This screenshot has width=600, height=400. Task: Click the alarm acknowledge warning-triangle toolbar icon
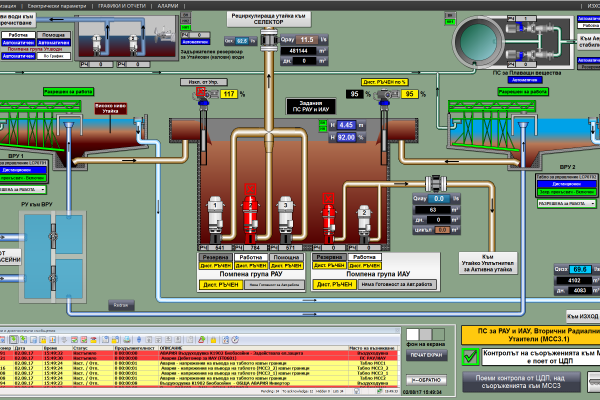pyautogui.click(x=202, y=340)
